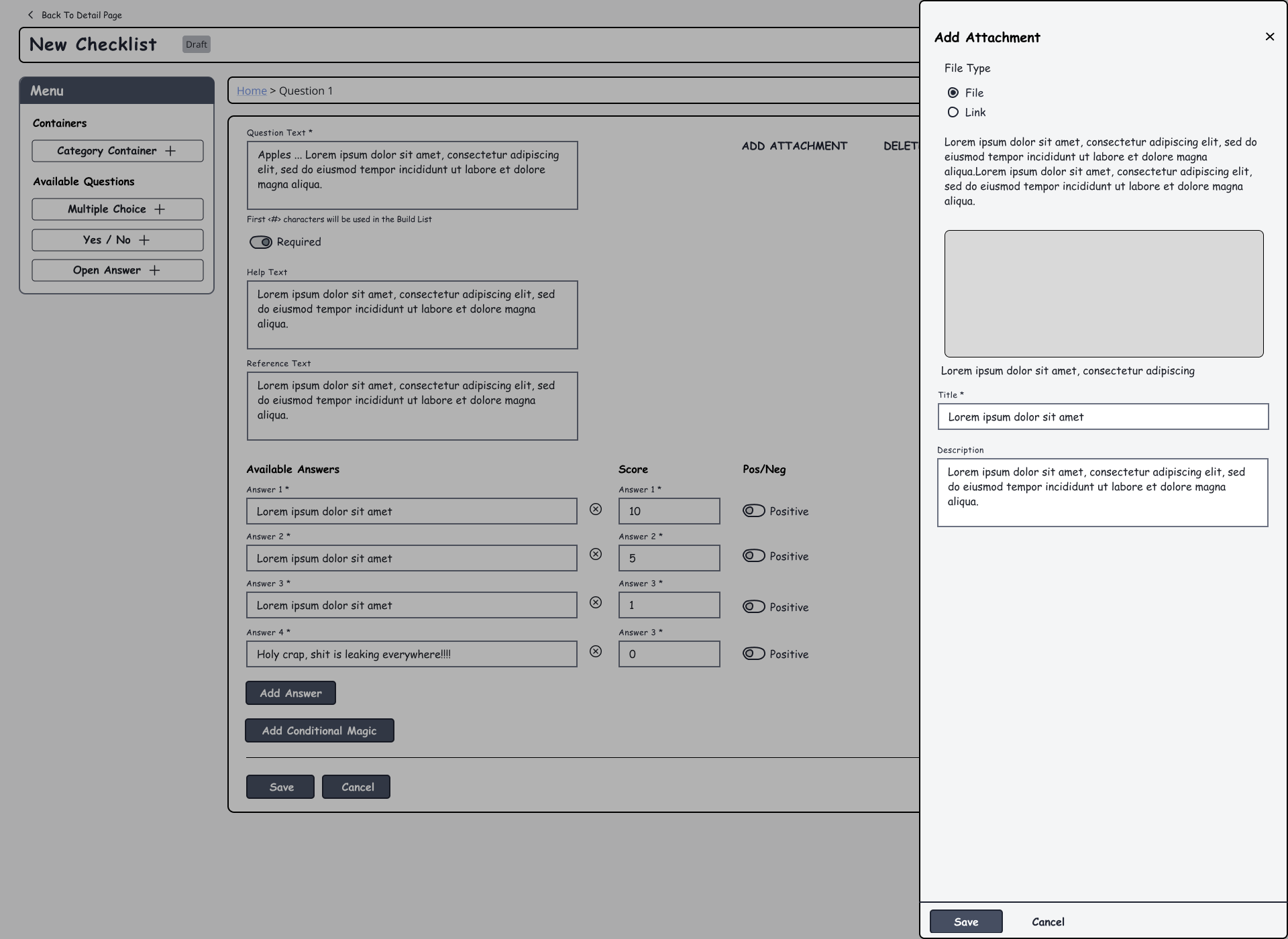The image size is (1288, 939).
Task: Click the attachment Title input field
Action: coord(1103,417)
